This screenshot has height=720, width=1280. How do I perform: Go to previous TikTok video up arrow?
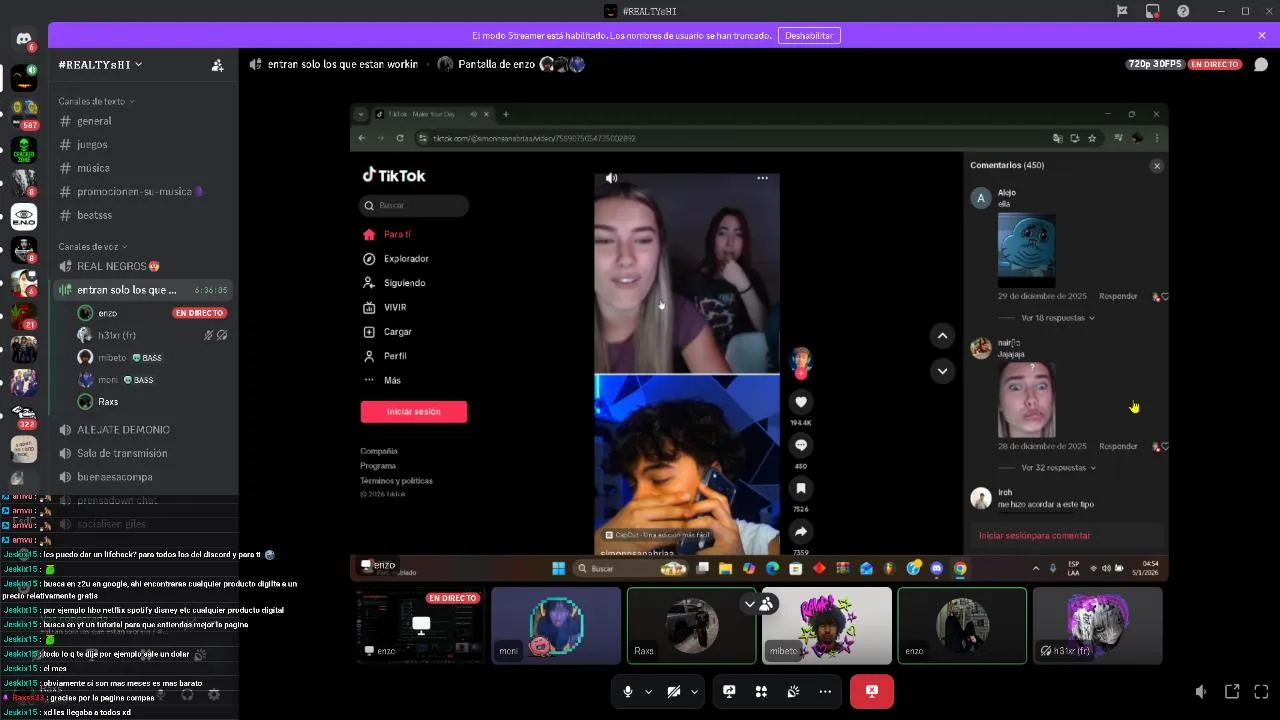[942, 336]
